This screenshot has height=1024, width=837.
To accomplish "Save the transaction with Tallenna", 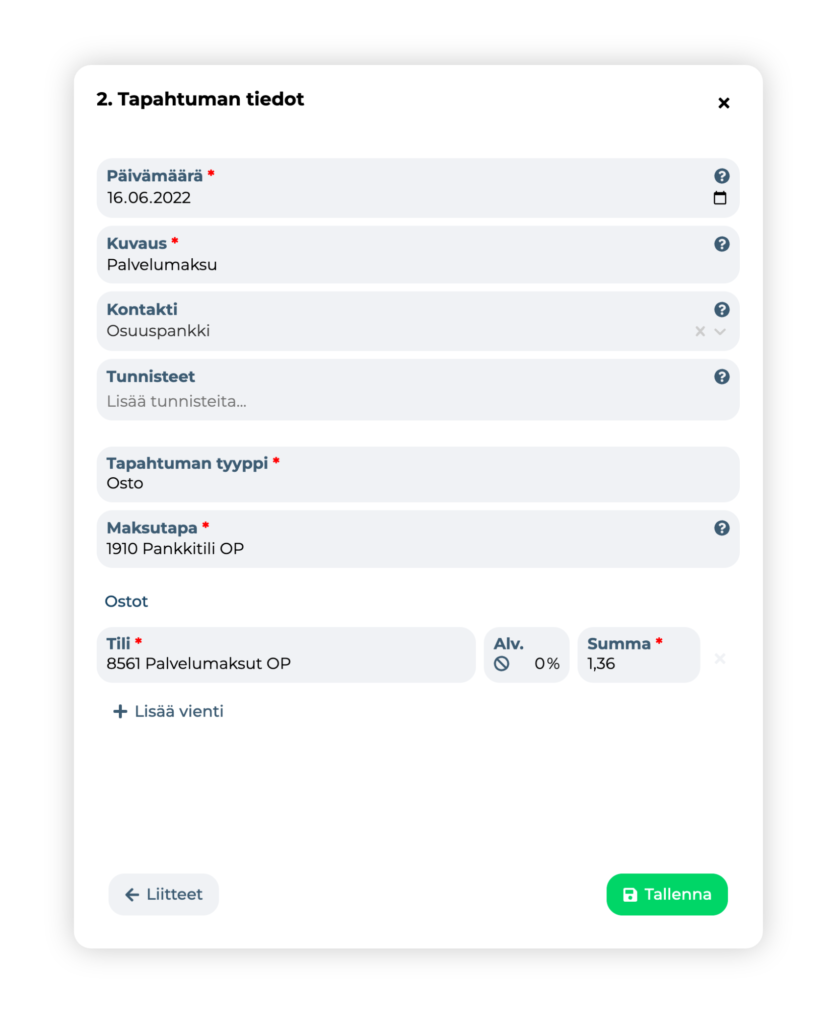I will pyautogui.click(x=667, y=894).
